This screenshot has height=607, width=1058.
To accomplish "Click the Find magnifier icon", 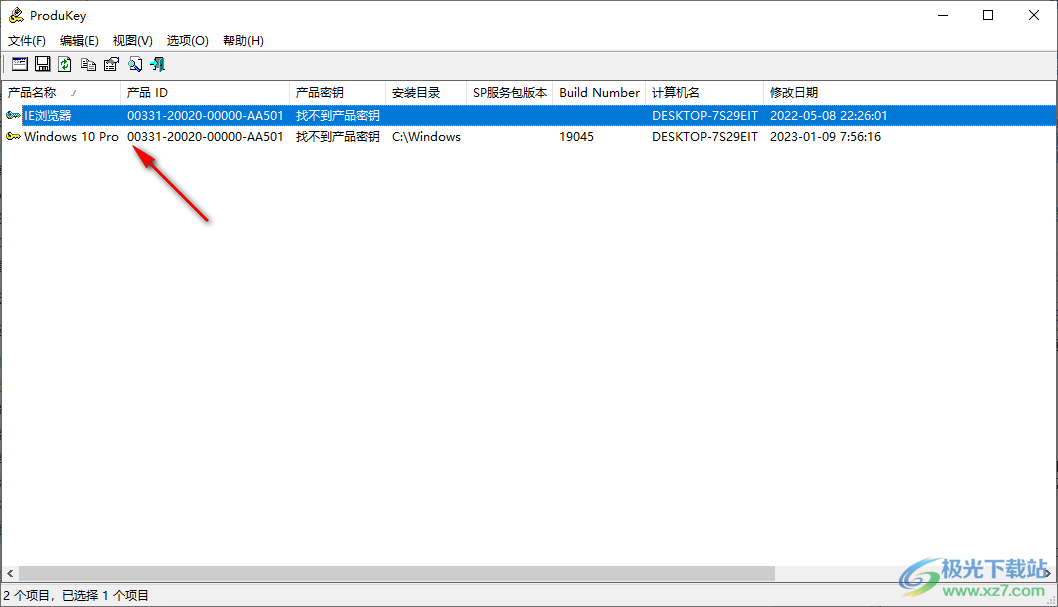I will 135,64.
